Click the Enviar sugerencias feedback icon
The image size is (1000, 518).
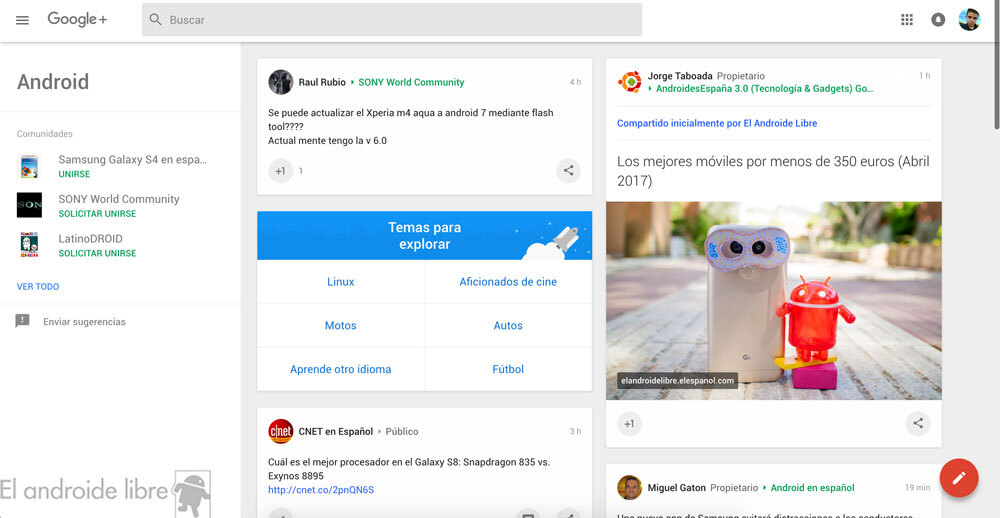pos(22,322)
